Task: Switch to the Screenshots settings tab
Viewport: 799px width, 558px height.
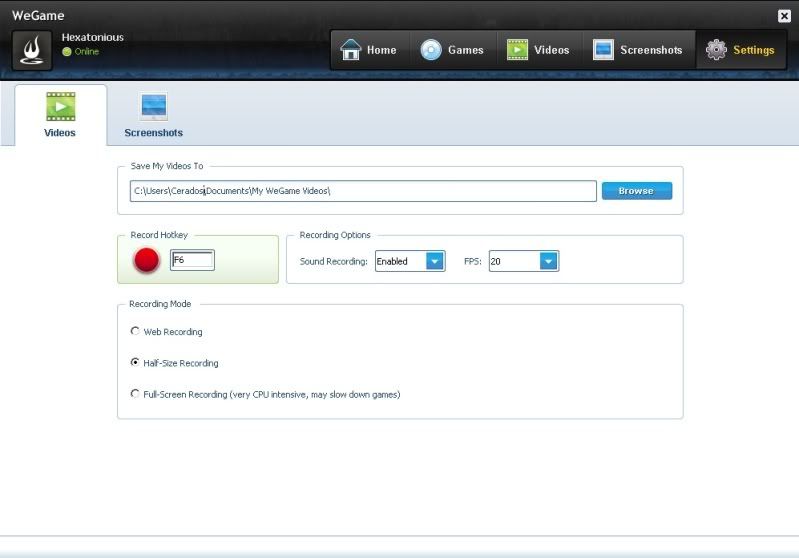Action: (153, 115)
